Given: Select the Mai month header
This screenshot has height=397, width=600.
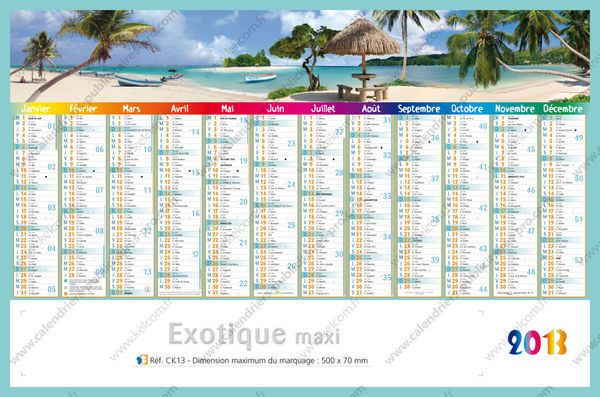Looking at the screenshot, I should point(227,109).
